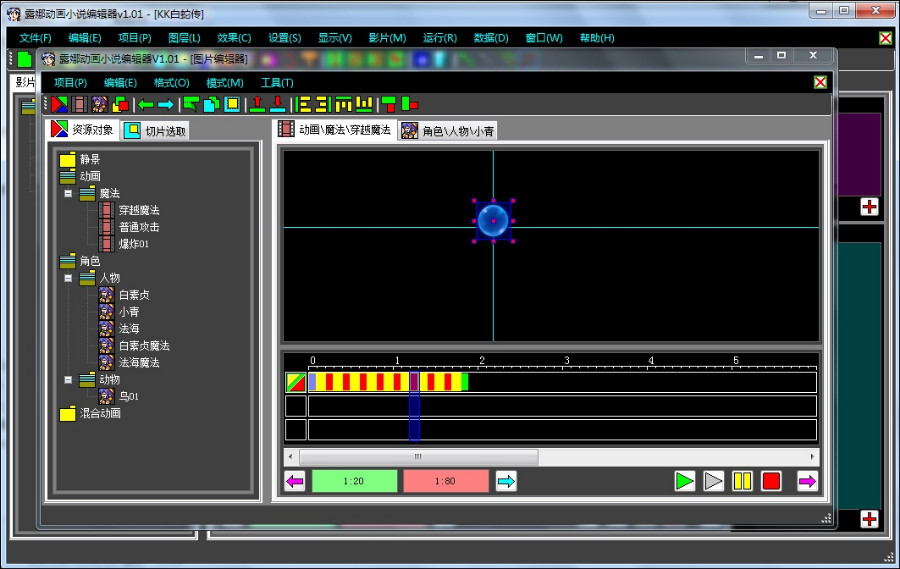900x569 pixels.
Task: Click the green 1:20 frame field
Action: (353, 481)
